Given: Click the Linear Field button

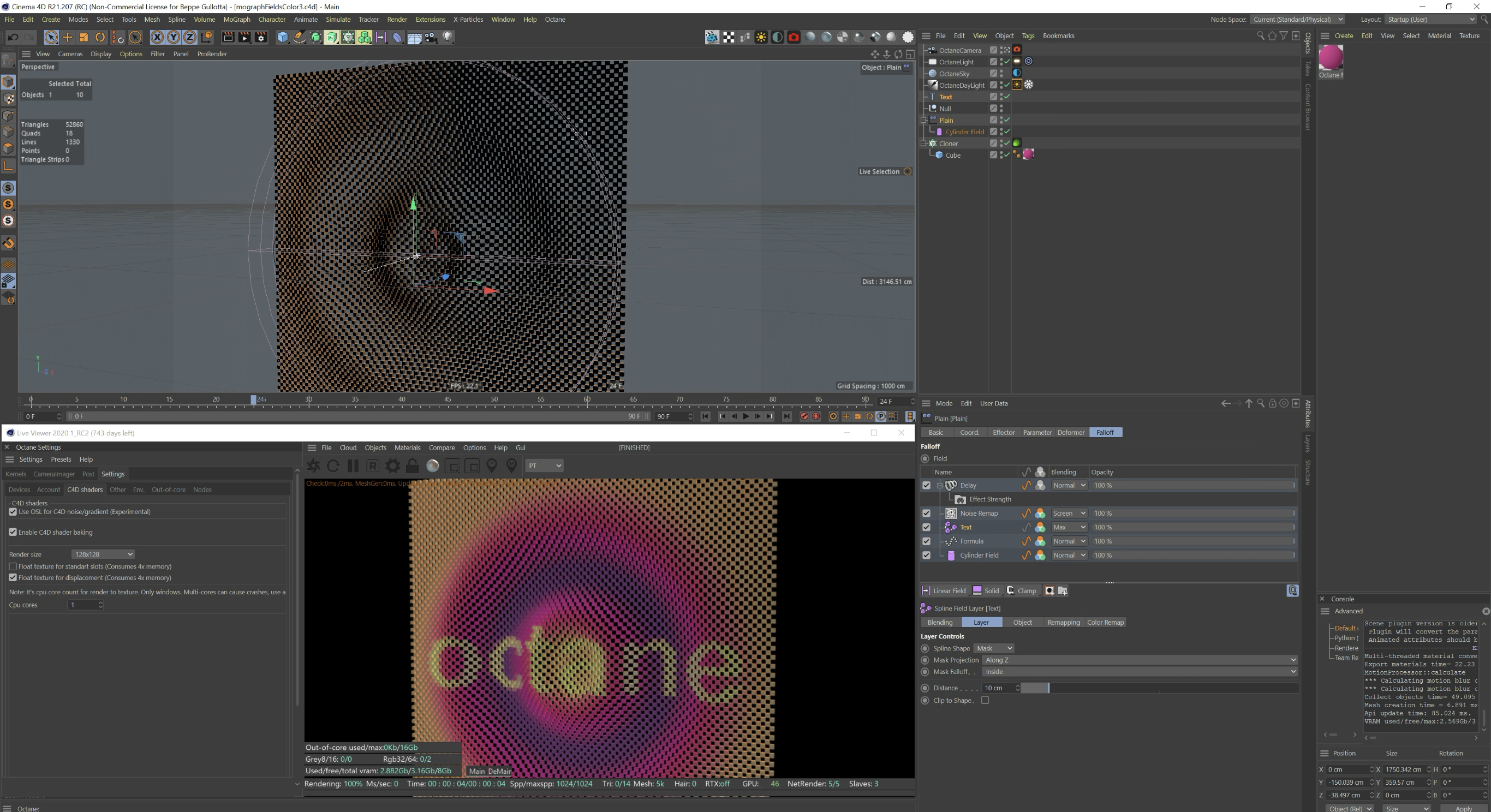Looking at the screenshot, I should 944,591.
